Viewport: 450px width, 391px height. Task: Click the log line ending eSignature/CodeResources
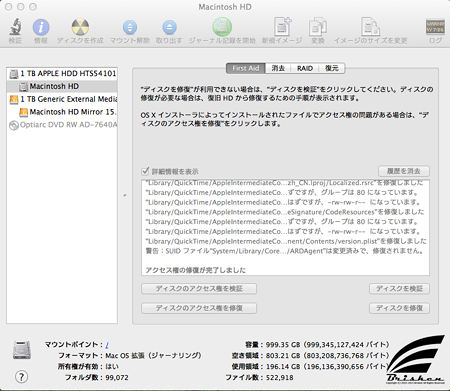(x=285, y=212)
